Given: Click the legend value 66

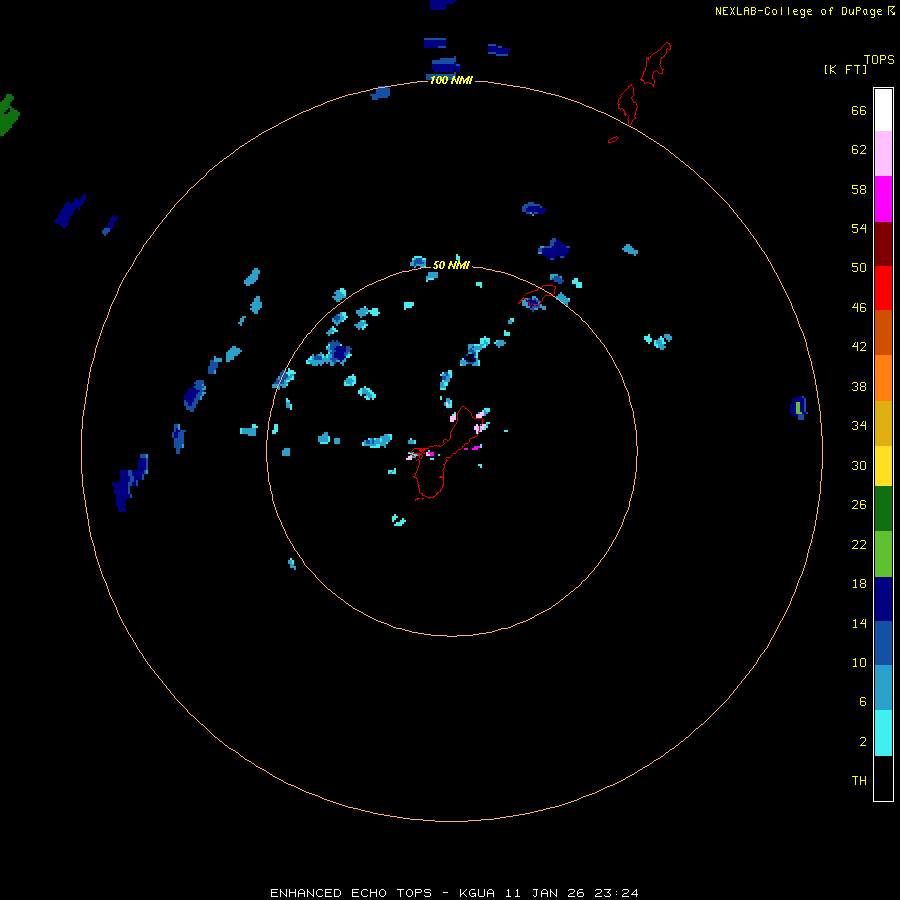Looking at the screenshot, I should (x=859, y=110).
